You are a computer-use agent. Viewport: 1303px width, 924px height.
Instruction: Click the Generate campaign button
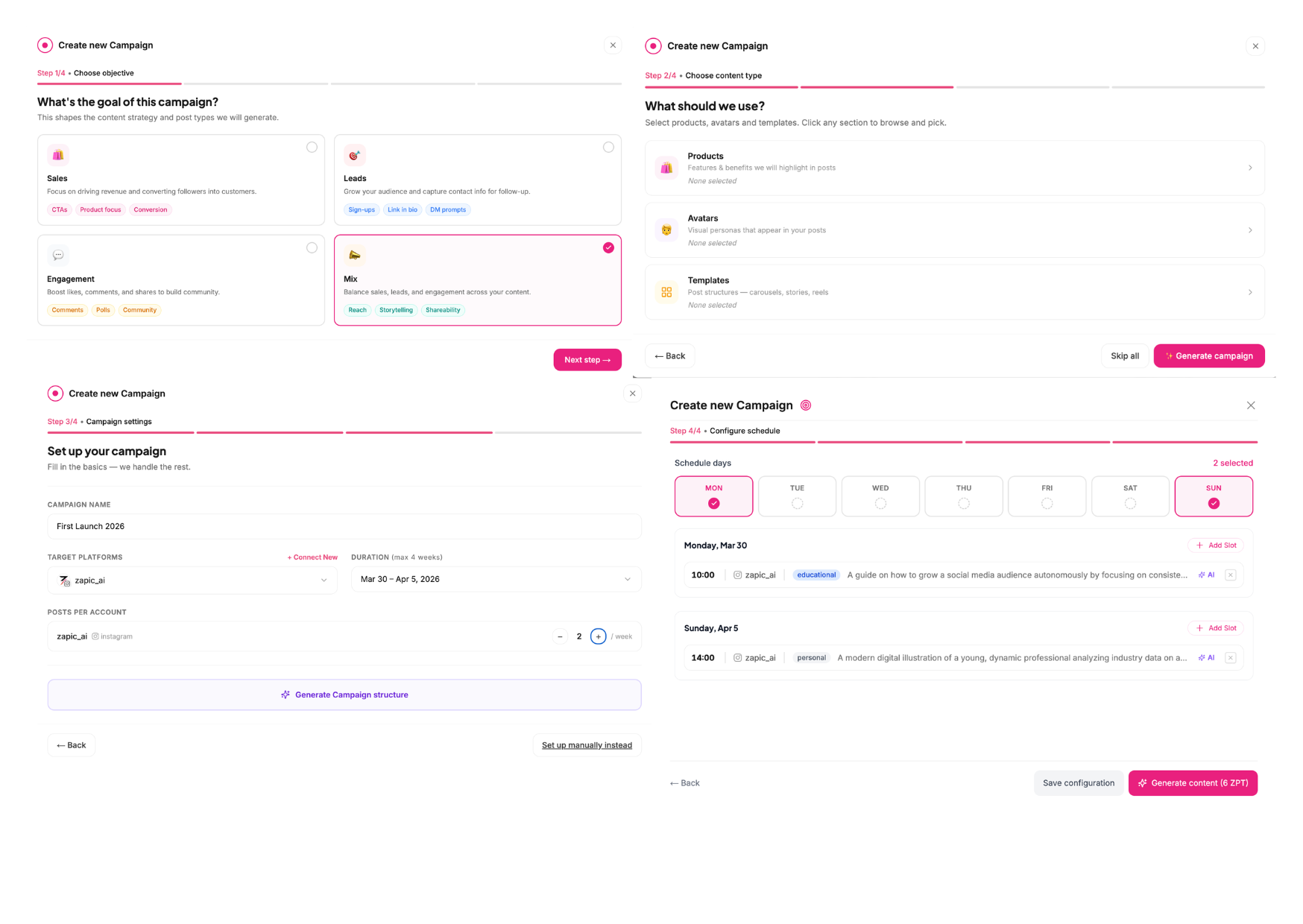pos(1208,356)
